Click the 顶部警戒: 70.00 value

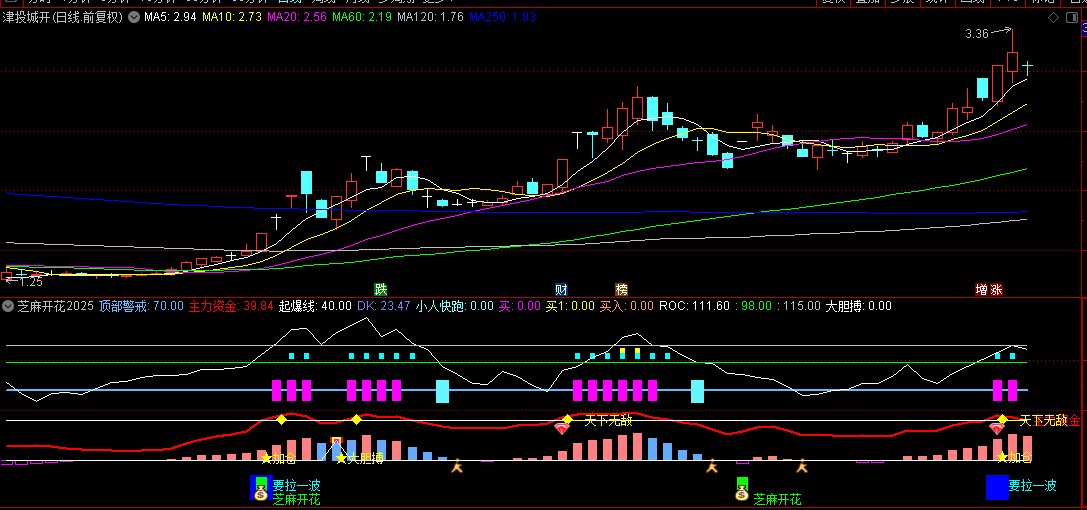click(141, 306)
